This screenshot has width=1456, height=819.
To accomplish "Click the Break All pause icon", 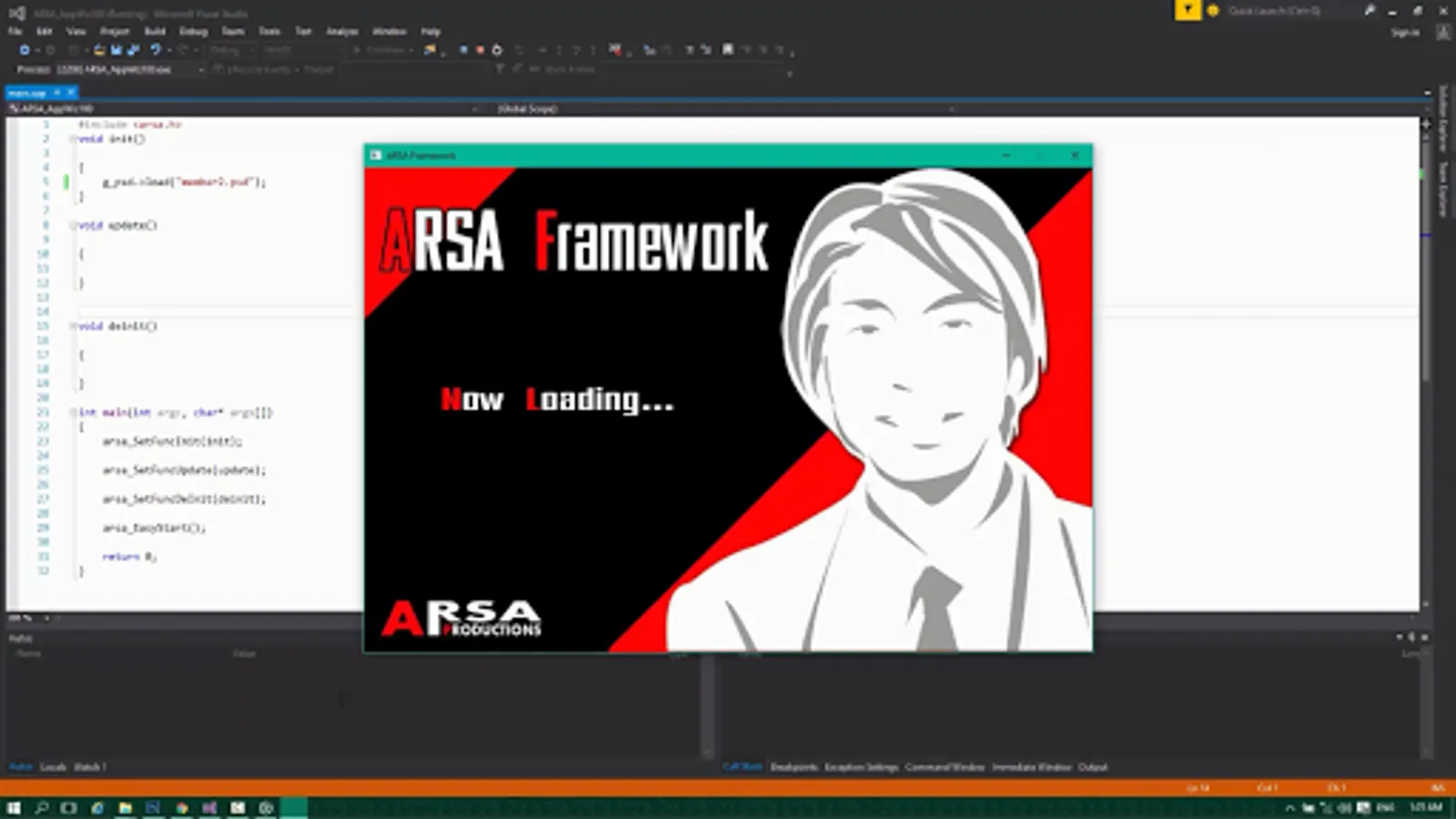I will (463, 50).
